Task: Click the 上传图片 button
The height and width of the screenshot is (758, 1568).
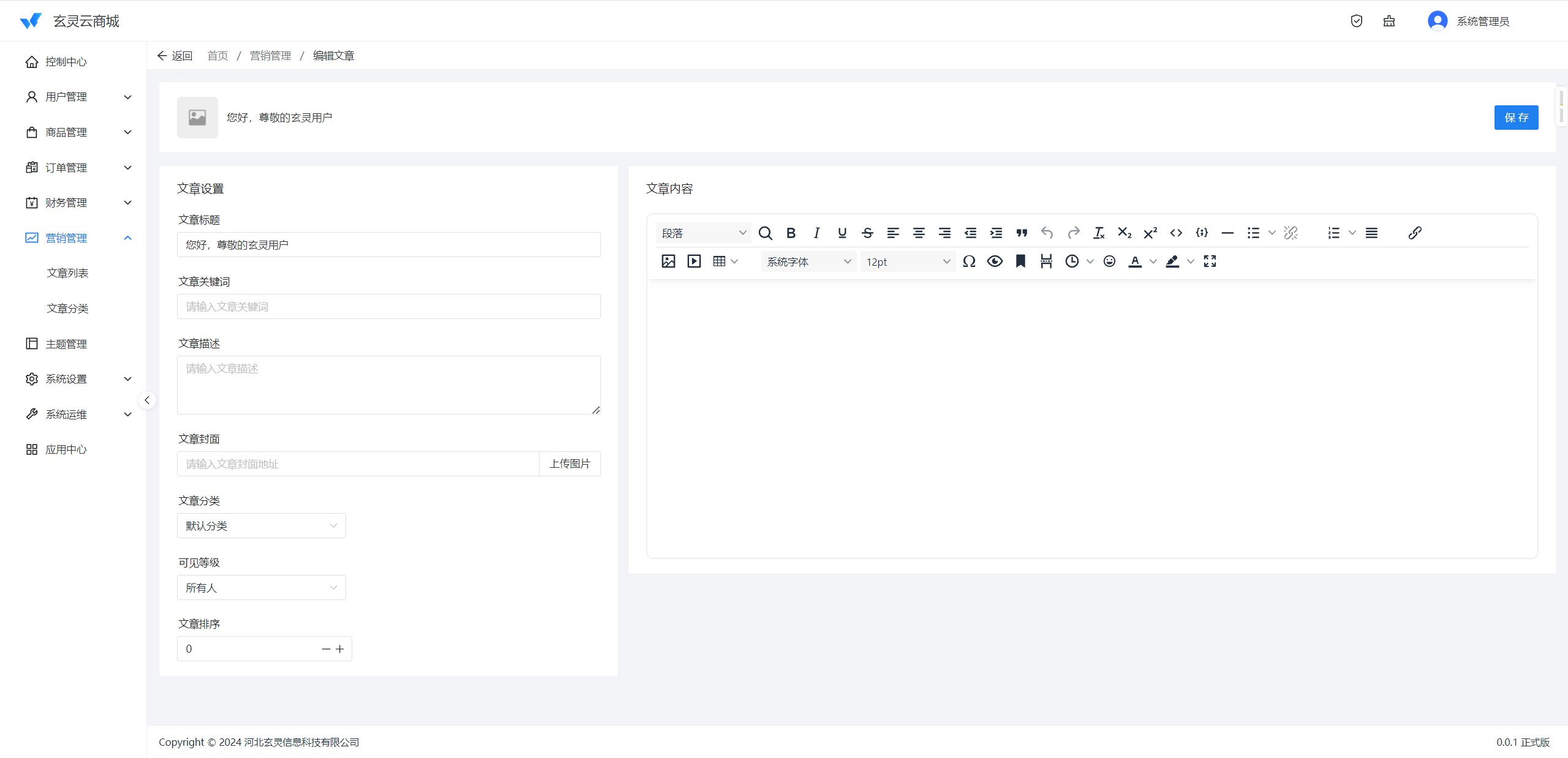Action: click(x=570, y=464)
